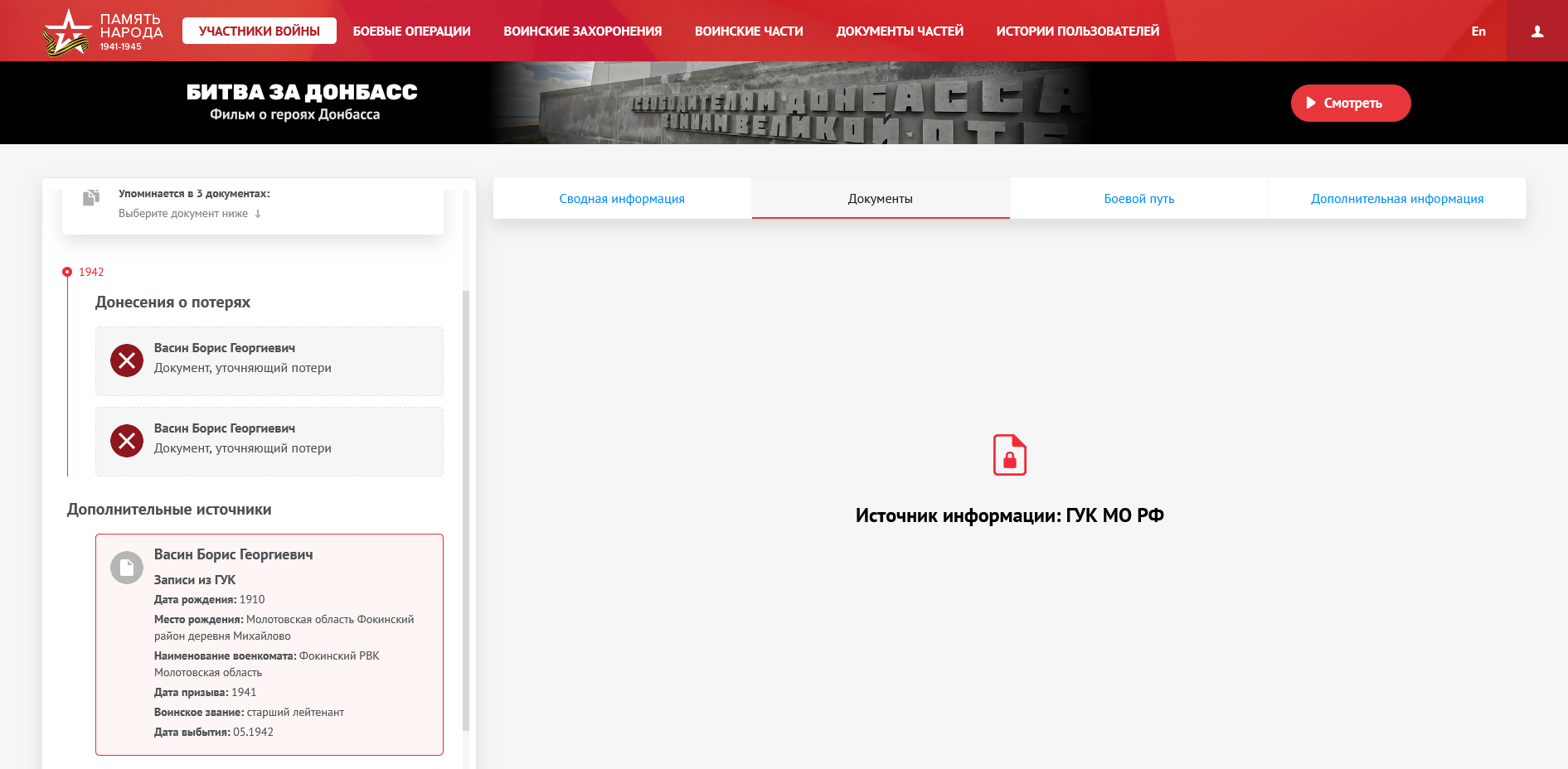
Task: Select the 1942 timeline marker
Action: tap(67, 272)
